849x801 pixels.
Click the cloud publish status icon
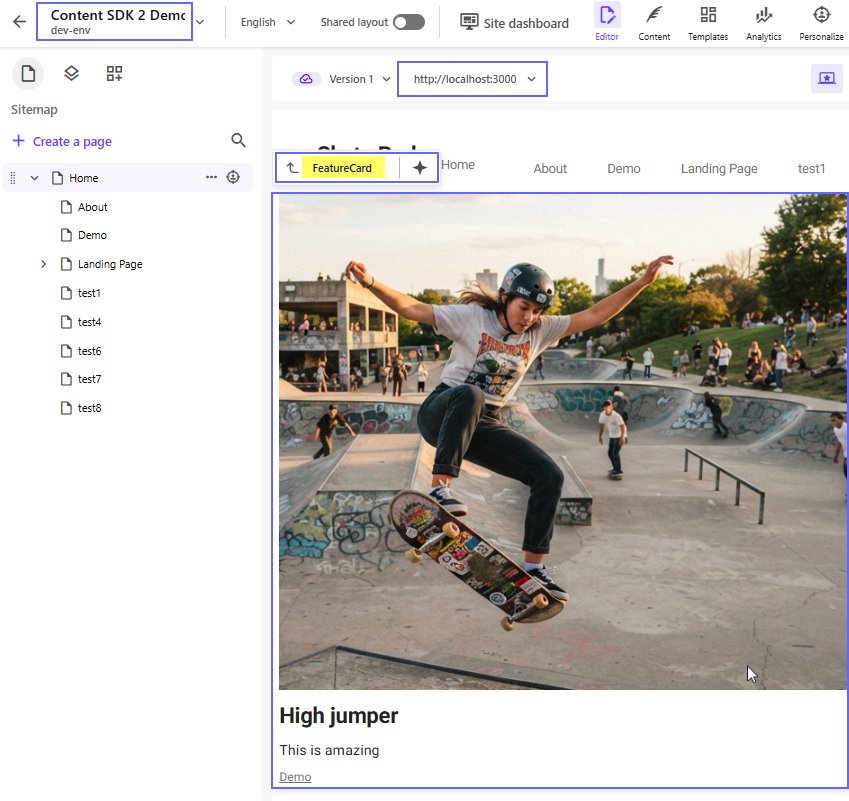[x=306, y=79]
